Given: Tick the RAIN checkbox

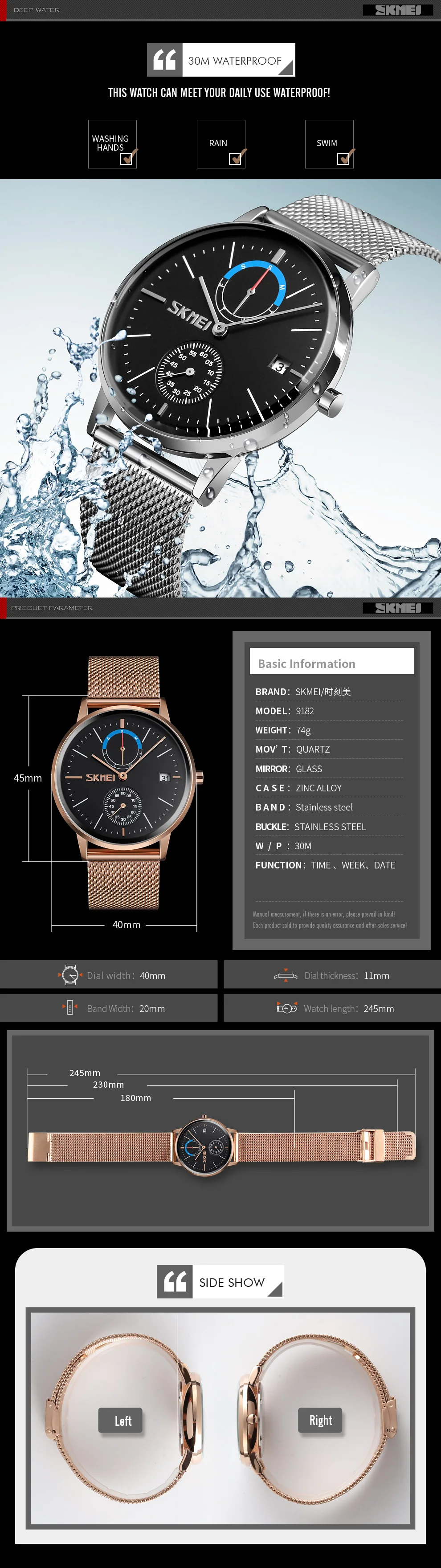Looking at the screenshot, I should (x=235, y=158).
